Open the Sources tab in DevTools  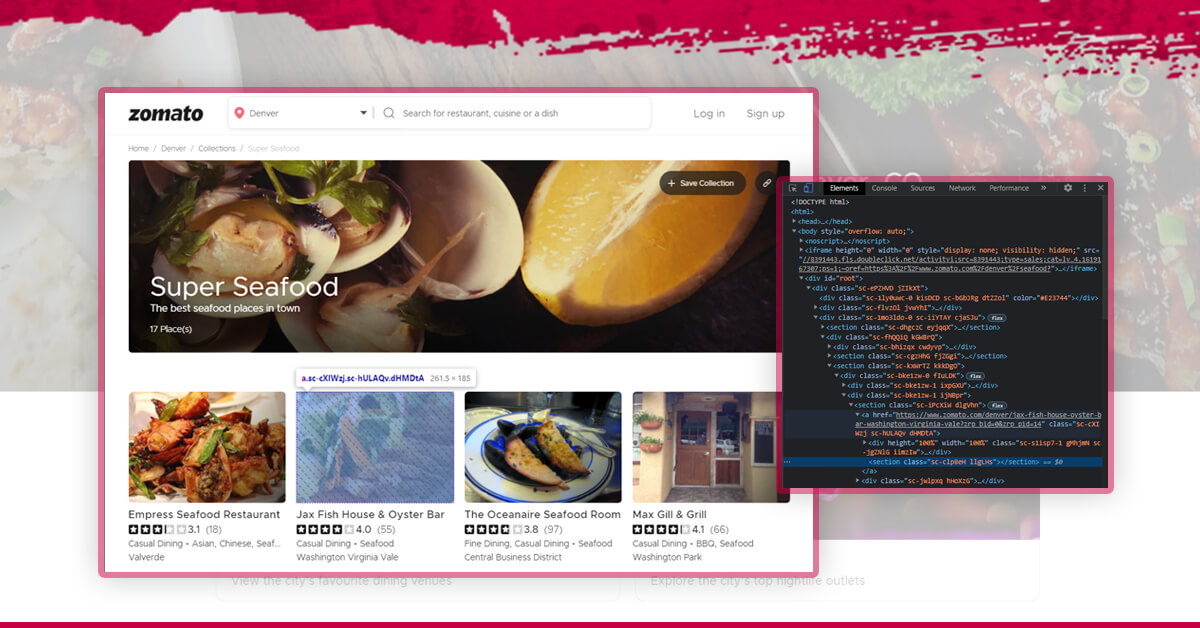coord(922,188)
